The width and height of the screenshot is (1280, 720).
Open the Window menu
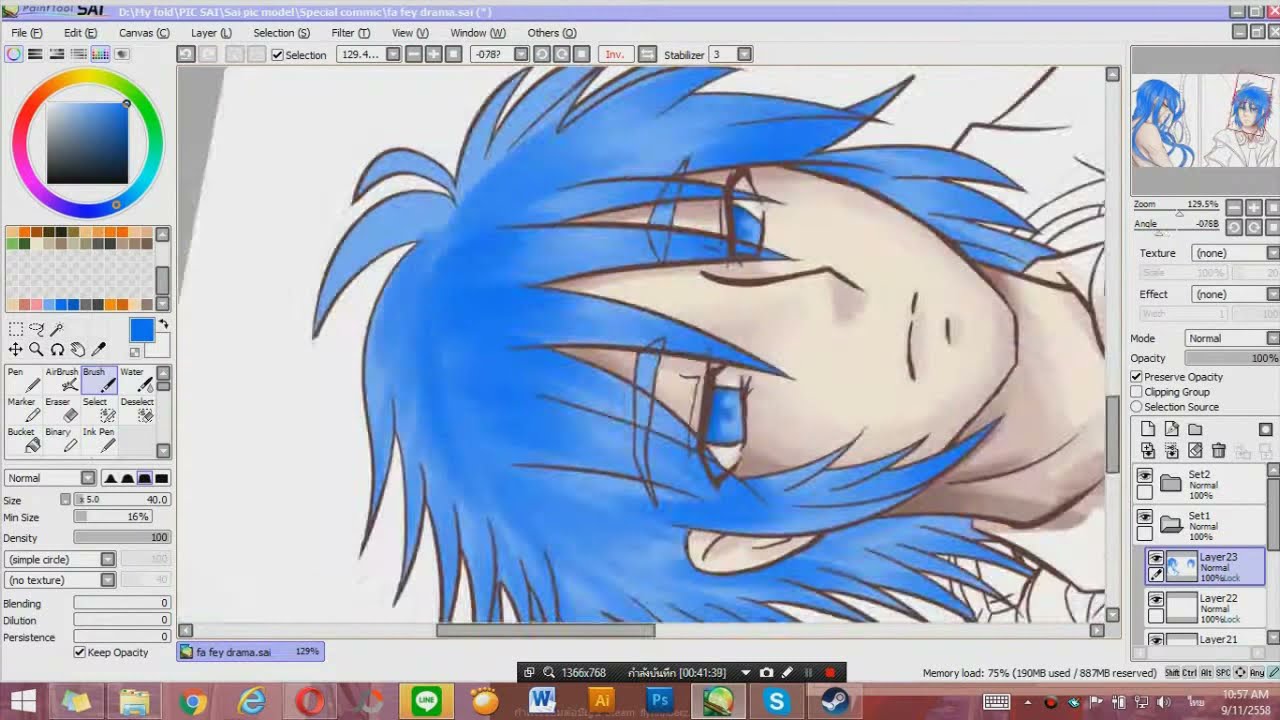click(x=478, y=33)
